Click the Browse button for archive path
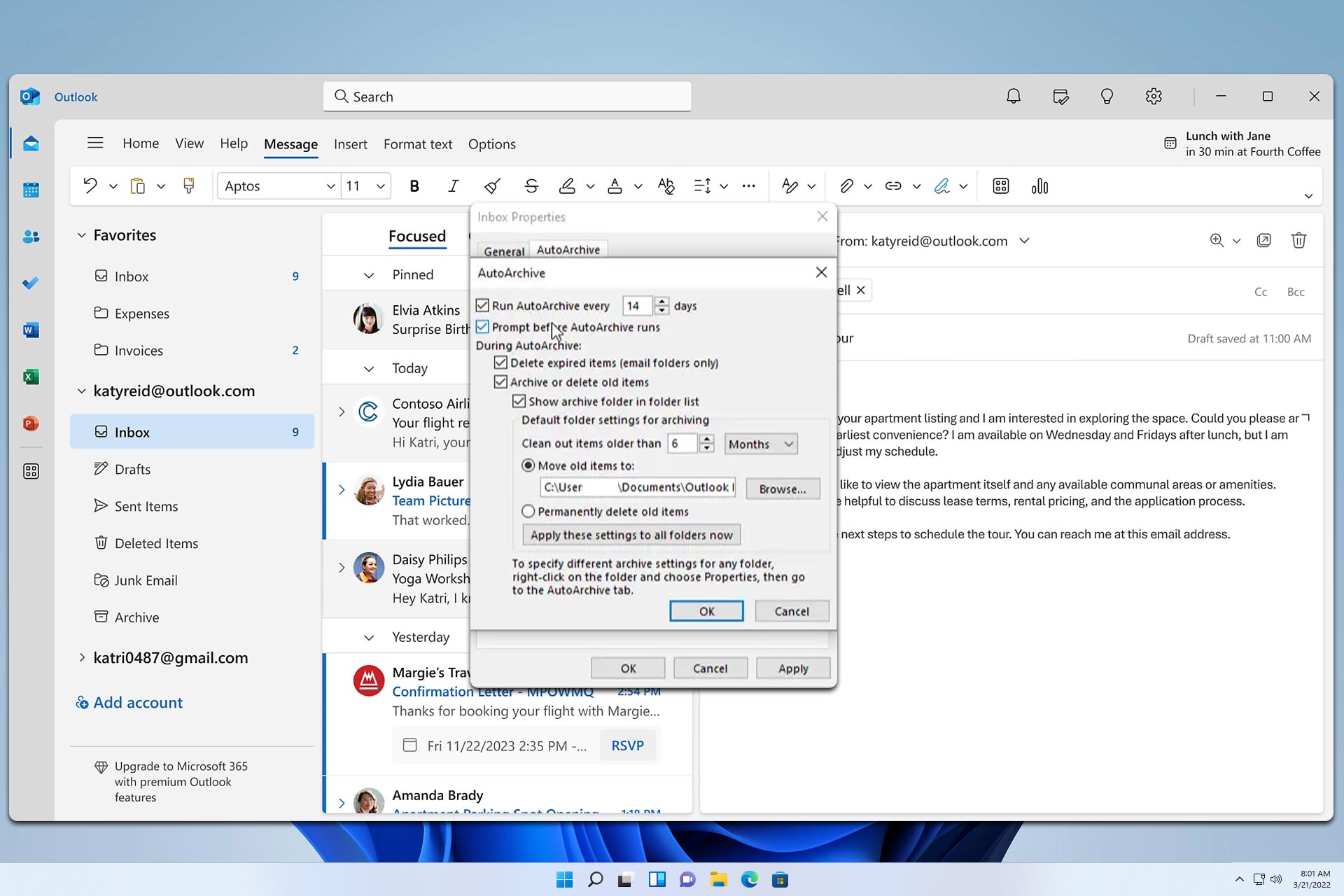Image resolution: width=1344 pixels, height=896 pixels. [x=782, y=489]
